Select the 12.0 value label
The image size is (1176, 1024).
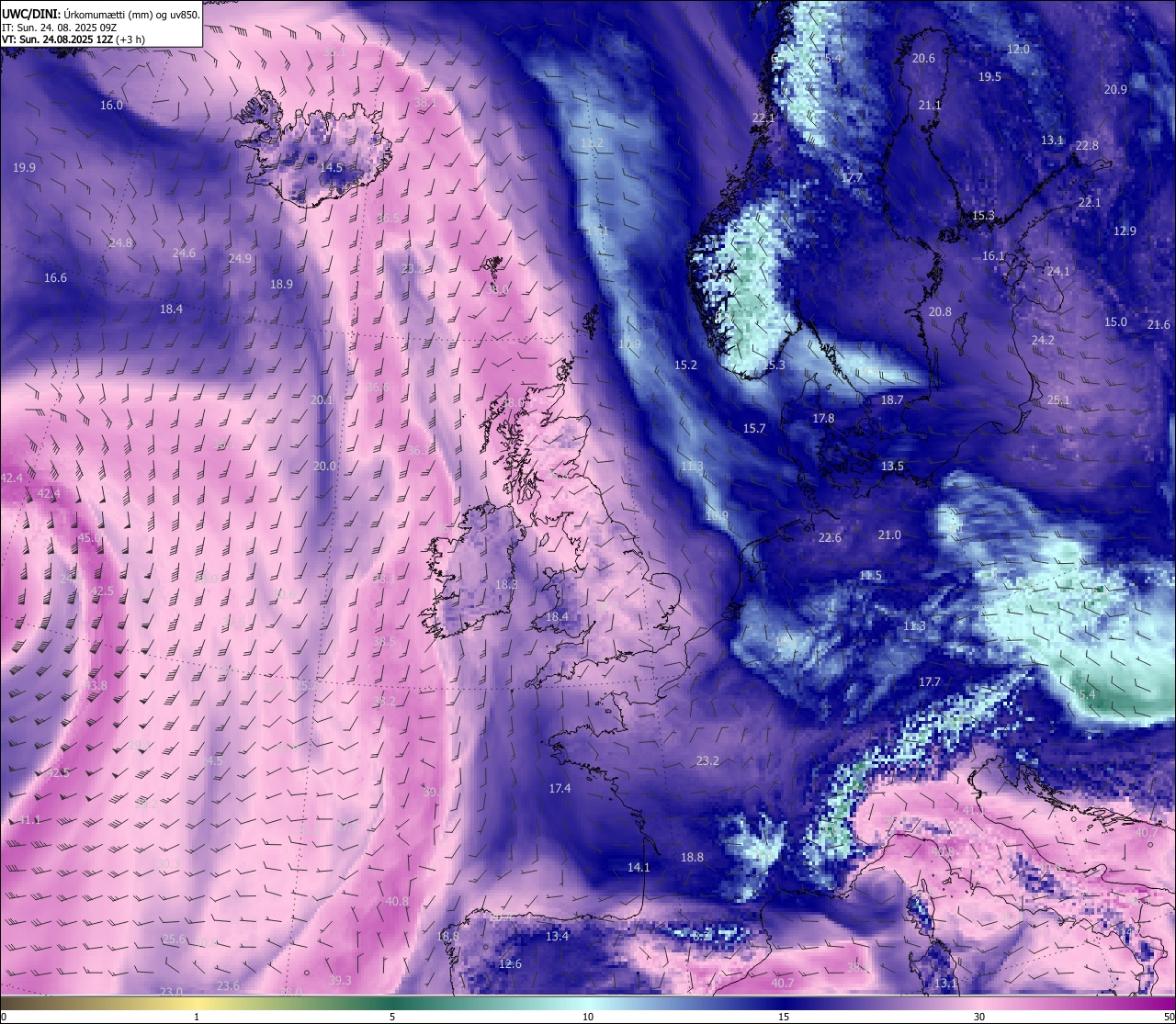tap(1018, 50)
